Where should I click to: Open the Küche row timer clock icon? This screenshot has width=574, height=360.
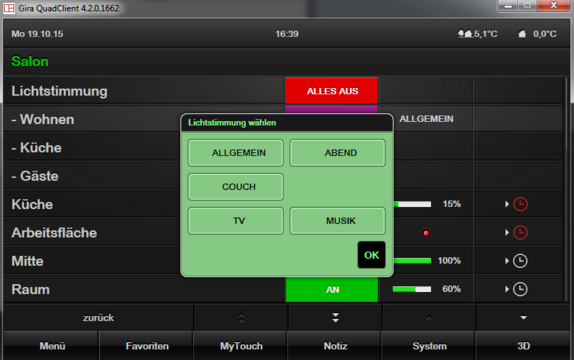click(x=520, y=204)
